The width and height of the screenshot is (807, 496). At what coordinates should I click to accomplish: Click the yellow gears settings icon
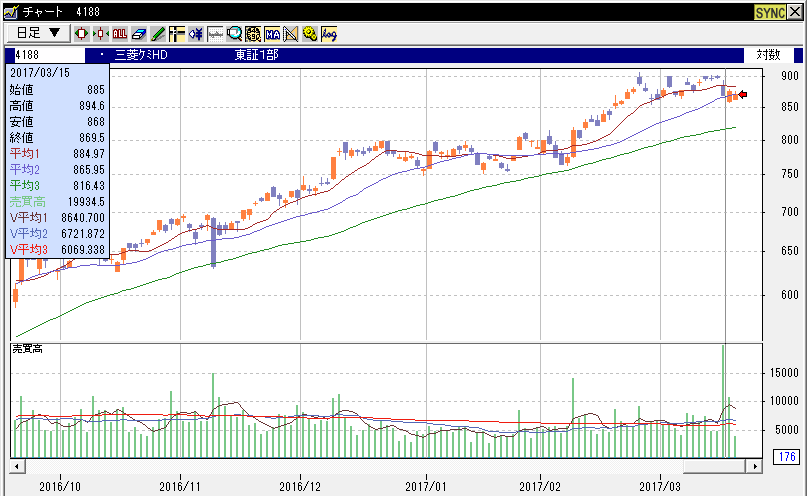pos(310,33)
